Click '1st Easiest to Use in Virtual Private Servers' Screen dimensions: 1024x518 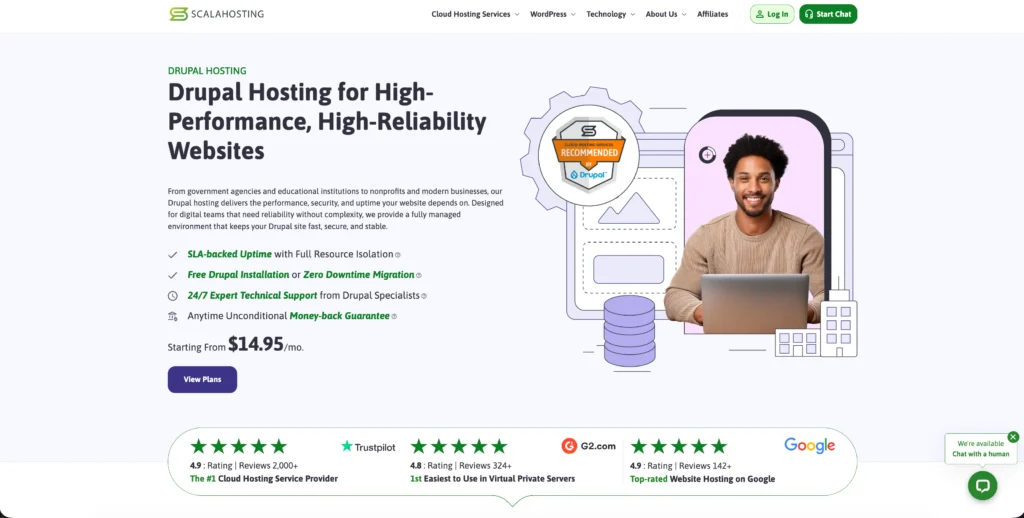coord(492,479)
